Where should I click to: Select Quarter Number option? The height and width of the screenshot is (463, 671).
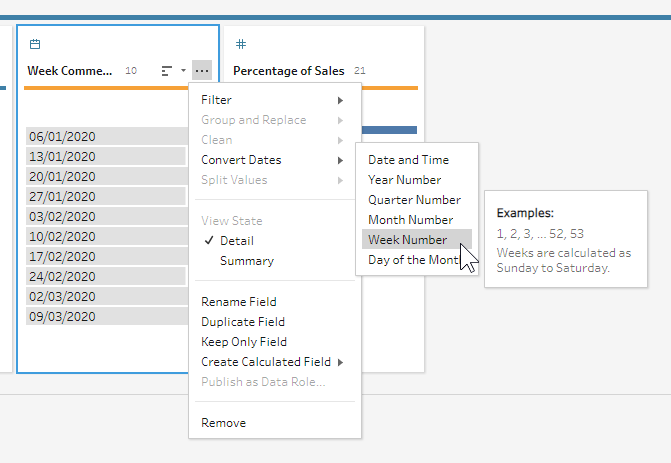414,200
